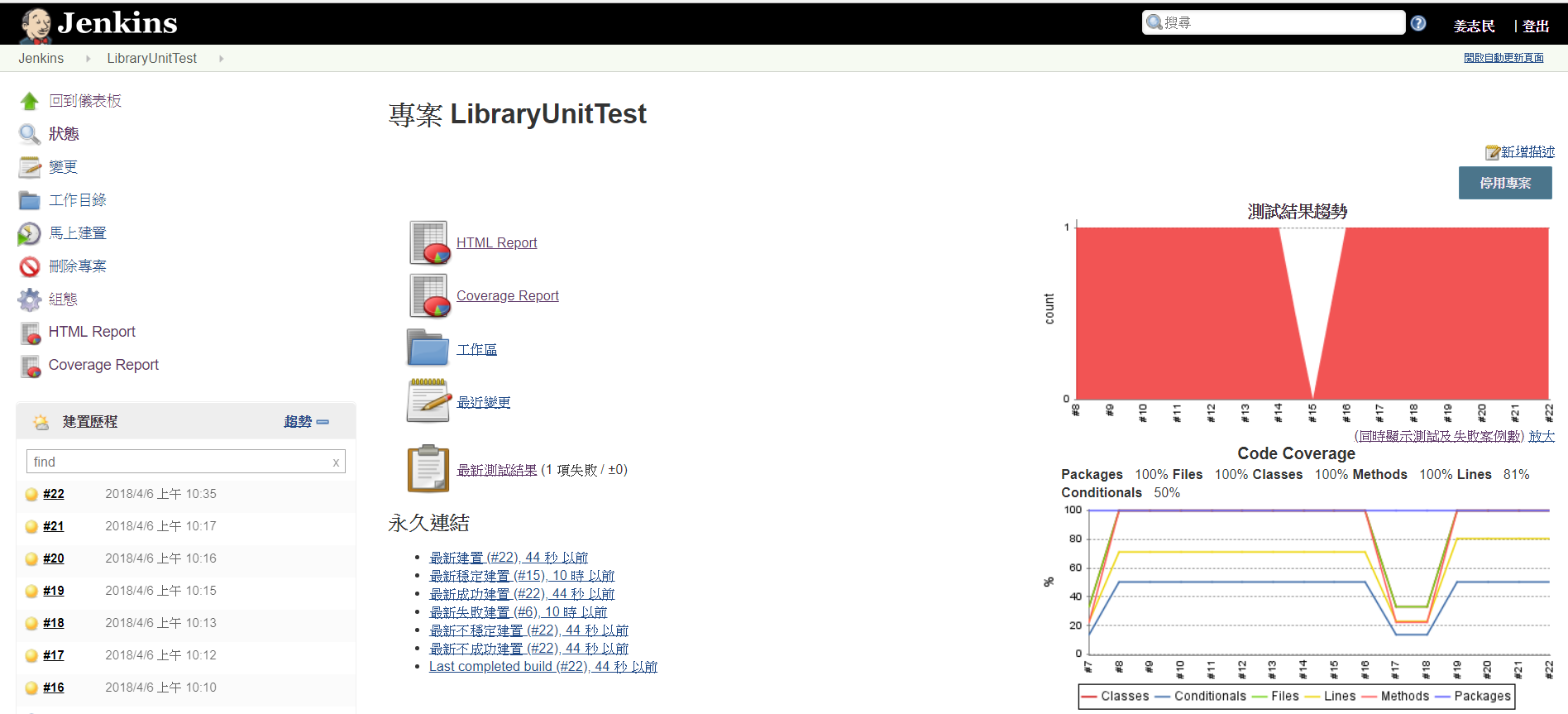The height and width of the screenshot is (714, 1568).
Task: Open Last completed build (#22) permalink
Action: (543, 667)
